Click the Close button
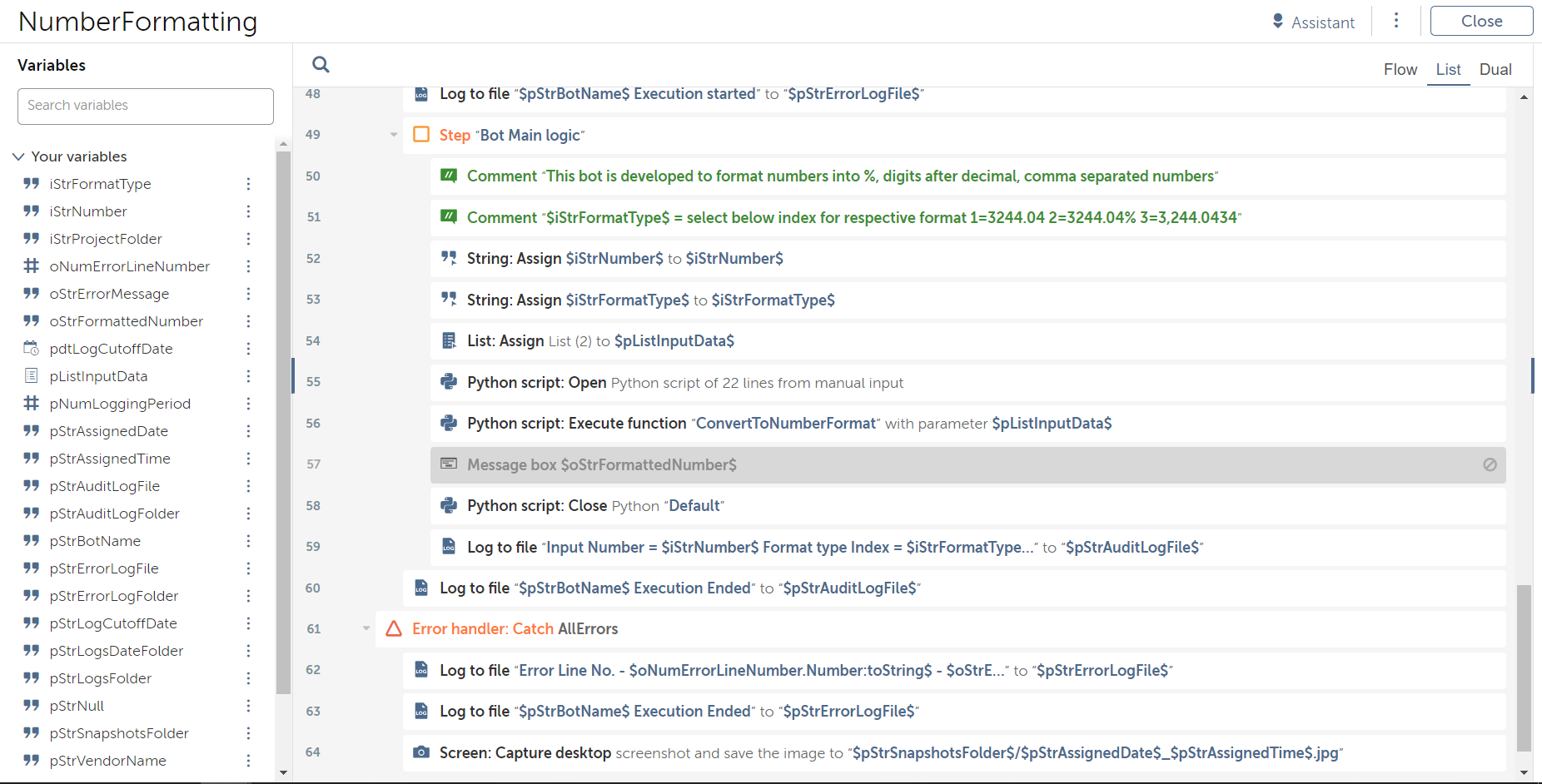The height and width of the screenshot is (784, 1542). pyautogui.click(x=1481, y=22)
